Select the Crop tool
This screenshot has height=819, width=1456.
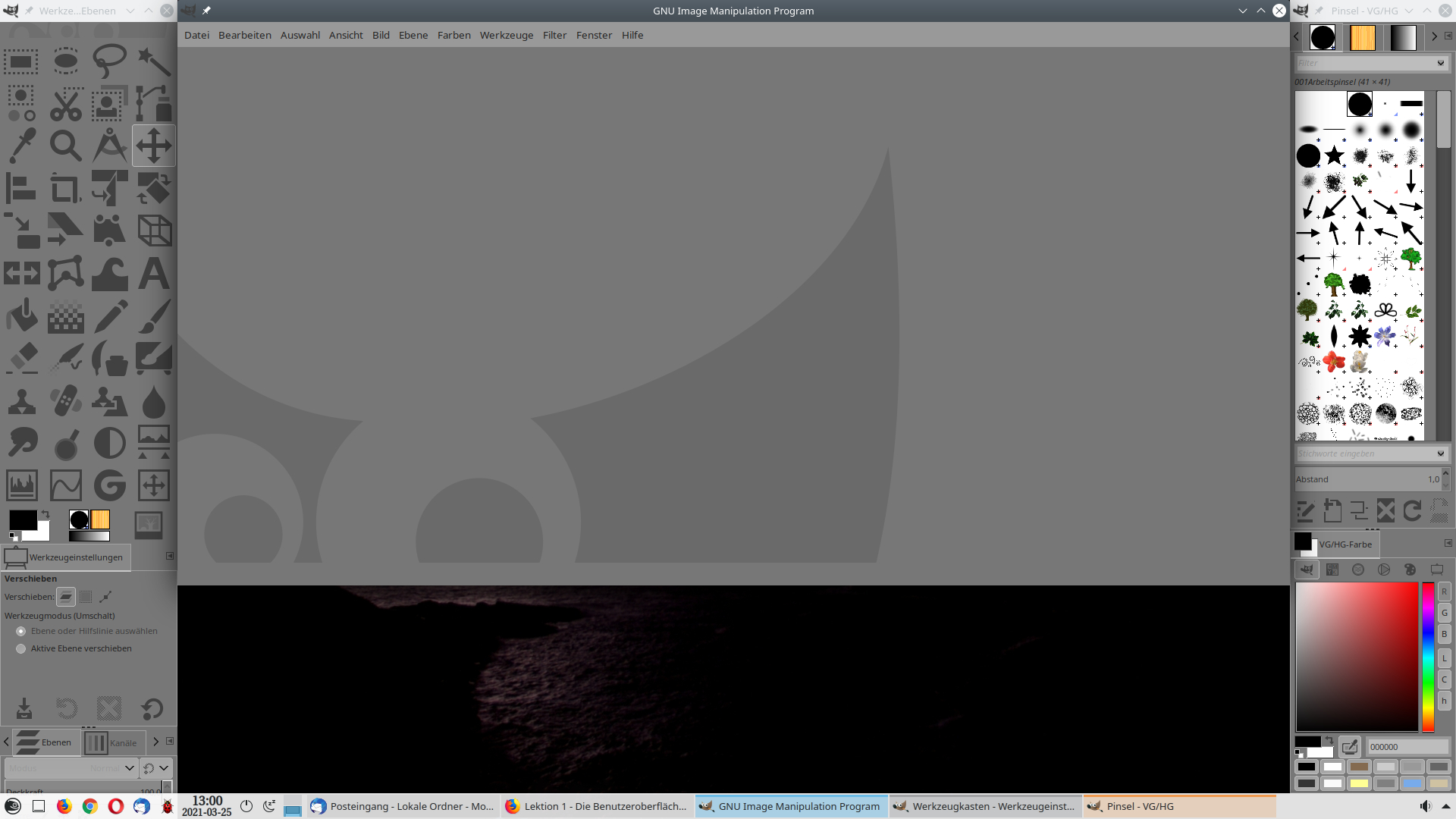66,189
